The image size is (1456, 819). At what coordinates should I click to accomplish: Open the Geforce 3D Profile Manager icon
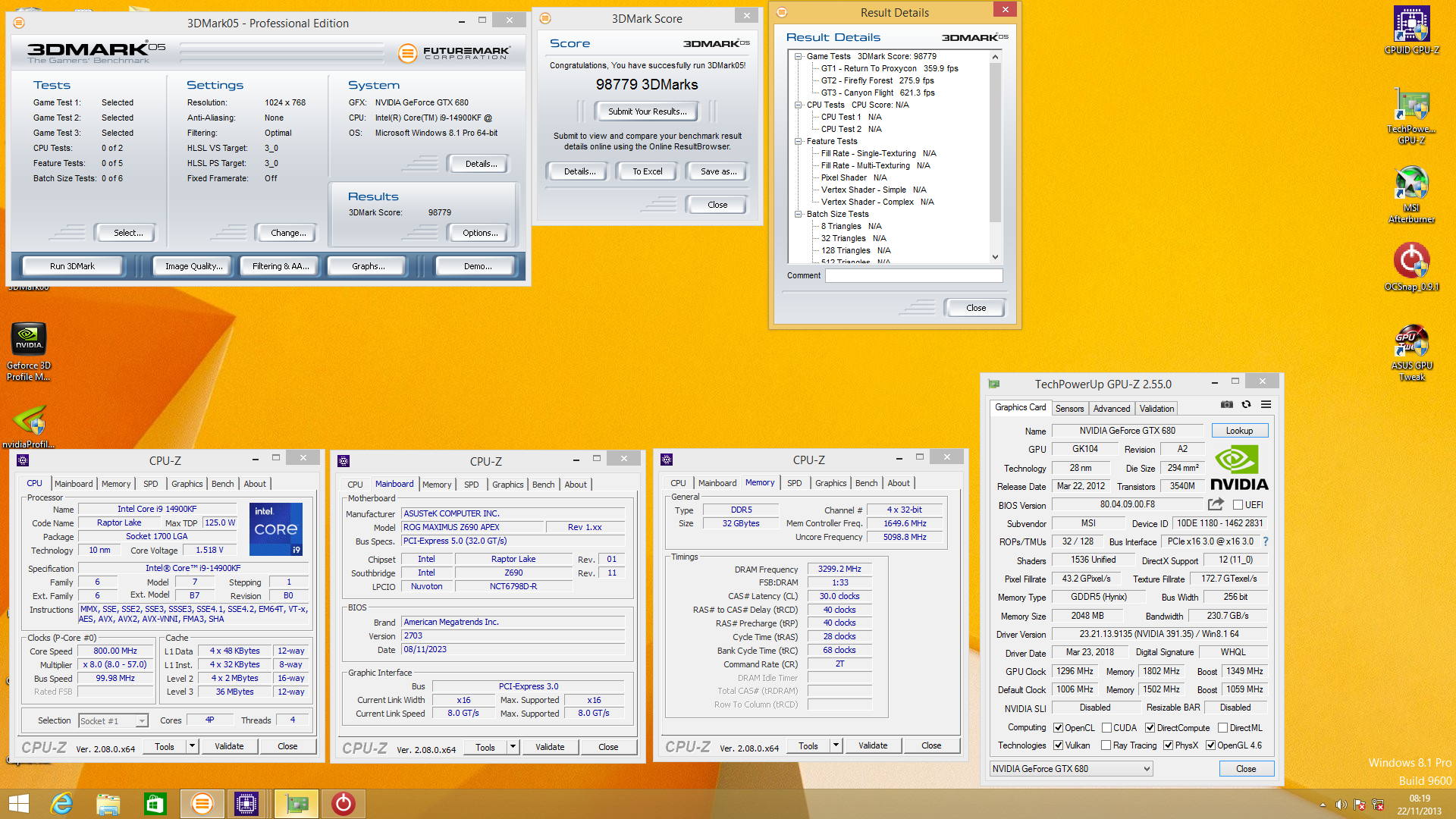(29, 351)
